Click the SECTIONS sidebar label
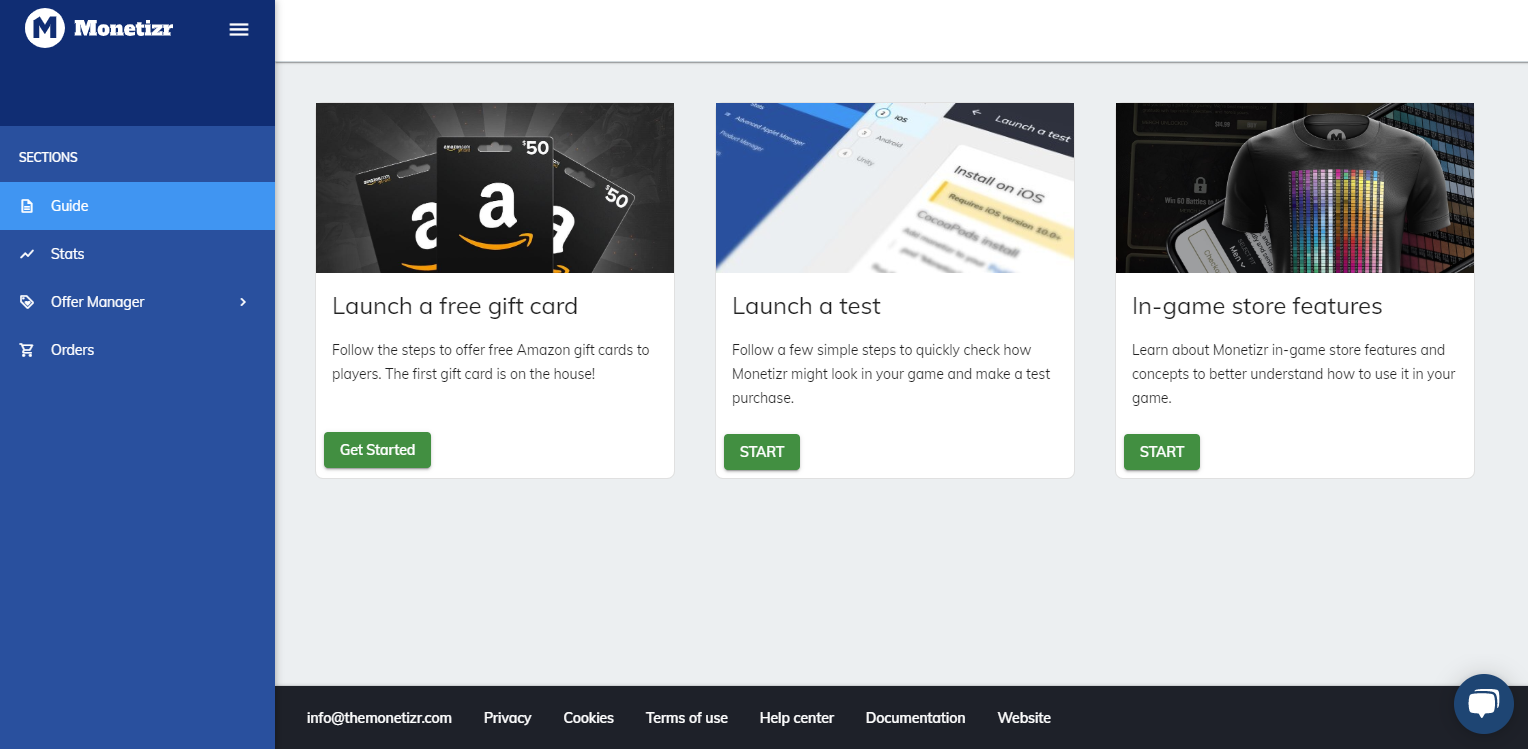The width and height of the screenshot is (1528, 749). coord(48,157)
